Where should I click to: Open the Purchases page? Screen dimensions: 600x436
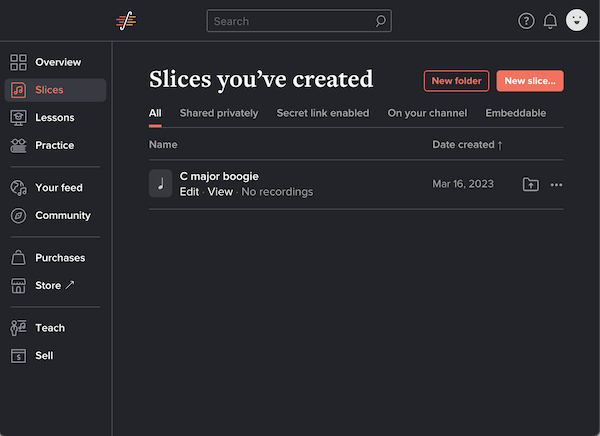pyautogui.click(x=60, y=257)
